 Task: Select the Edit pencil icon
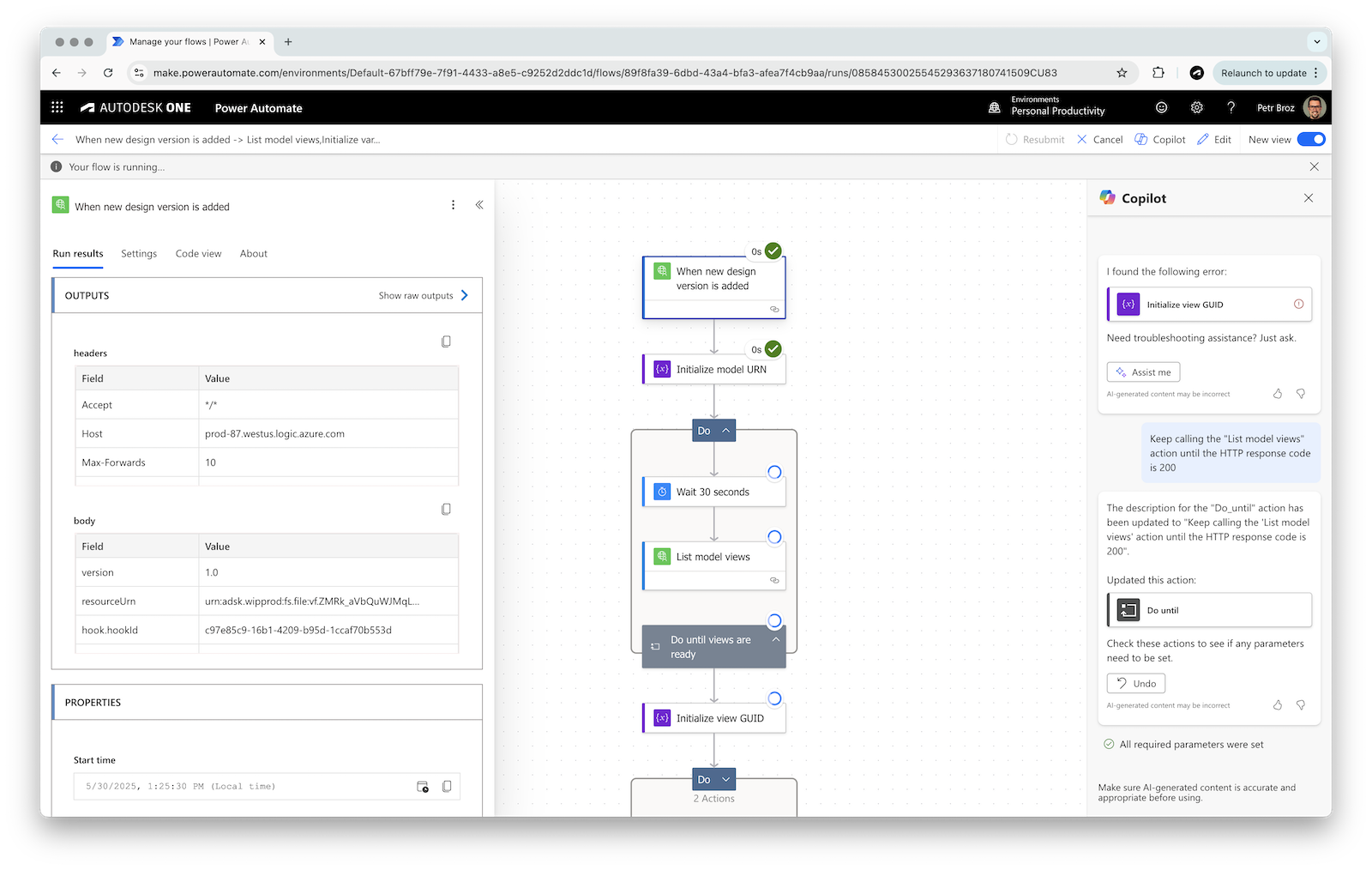pyautogui.click(x=1214, y=139)
